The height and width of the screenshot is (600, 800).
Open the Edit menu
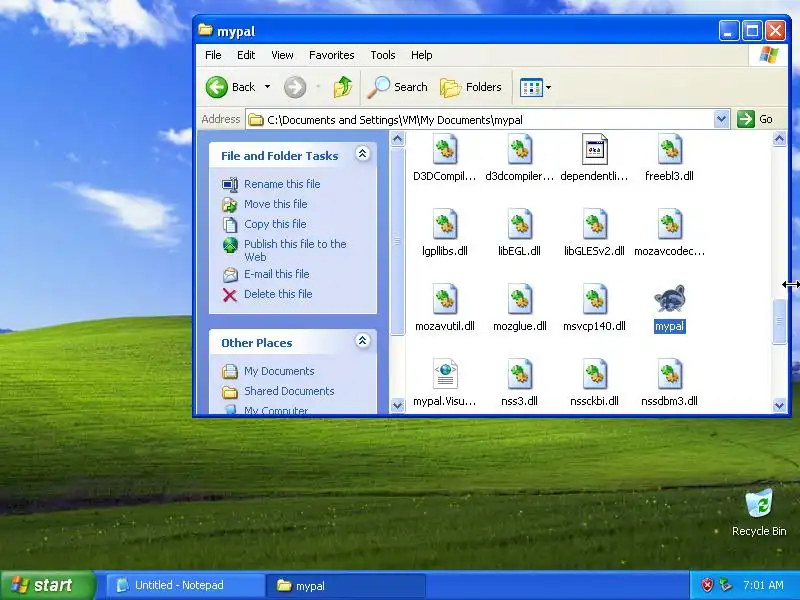coord(246,55)
